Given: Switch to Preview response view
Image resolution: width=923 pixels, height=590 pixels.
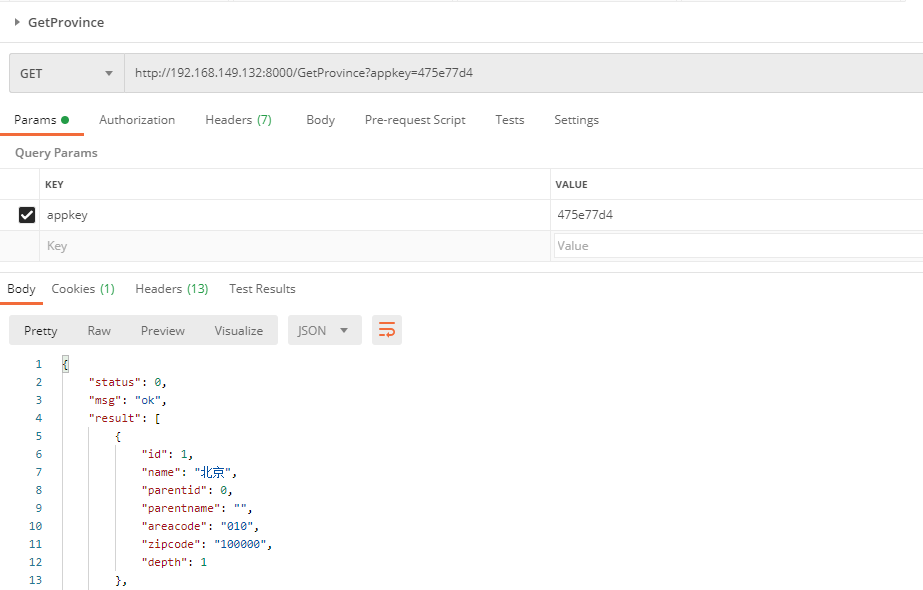Looking at the screenshot, I should 162,331.
